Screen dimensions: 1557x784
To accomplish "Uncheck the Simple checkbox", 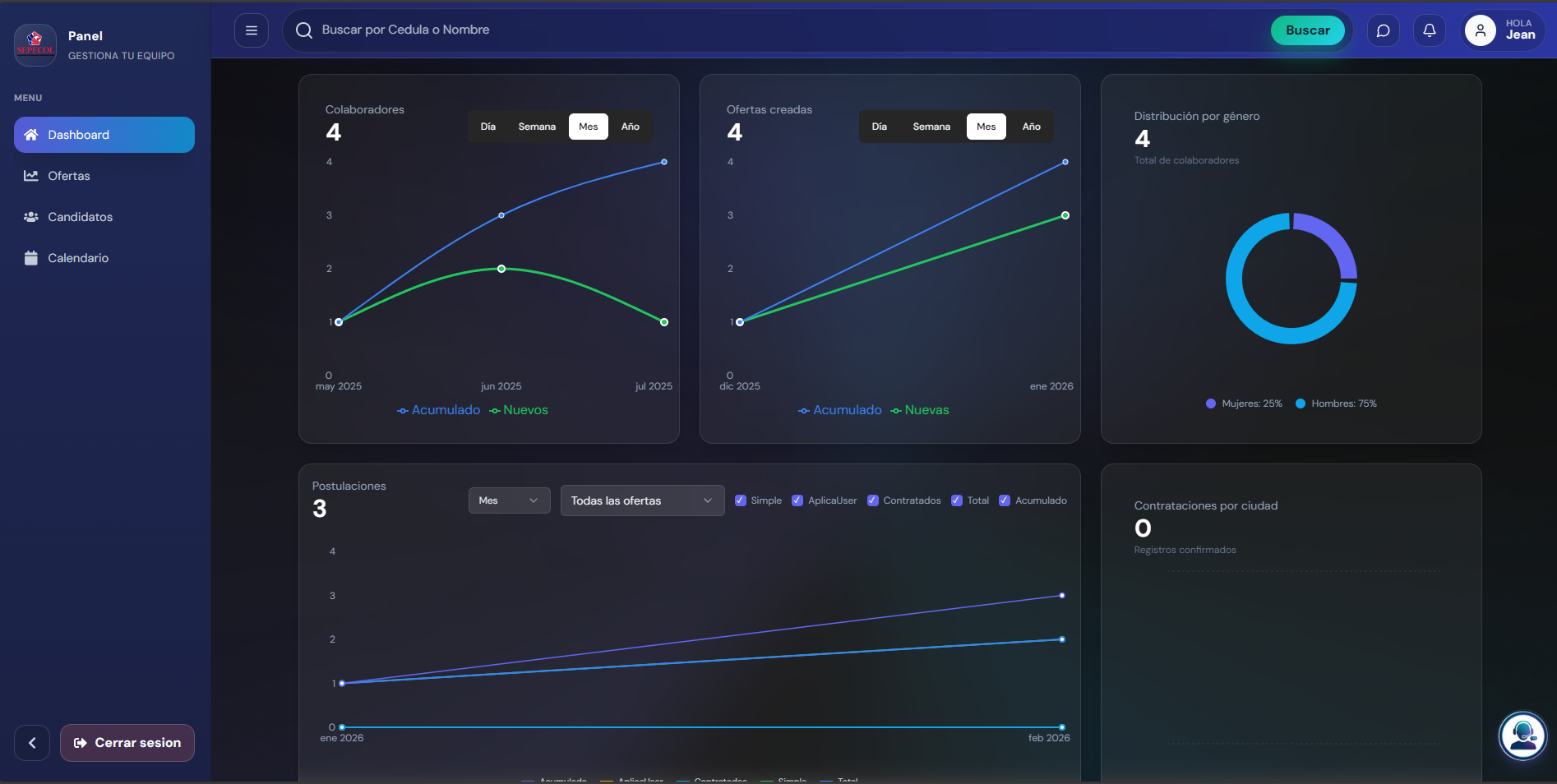I will [741, 500].
